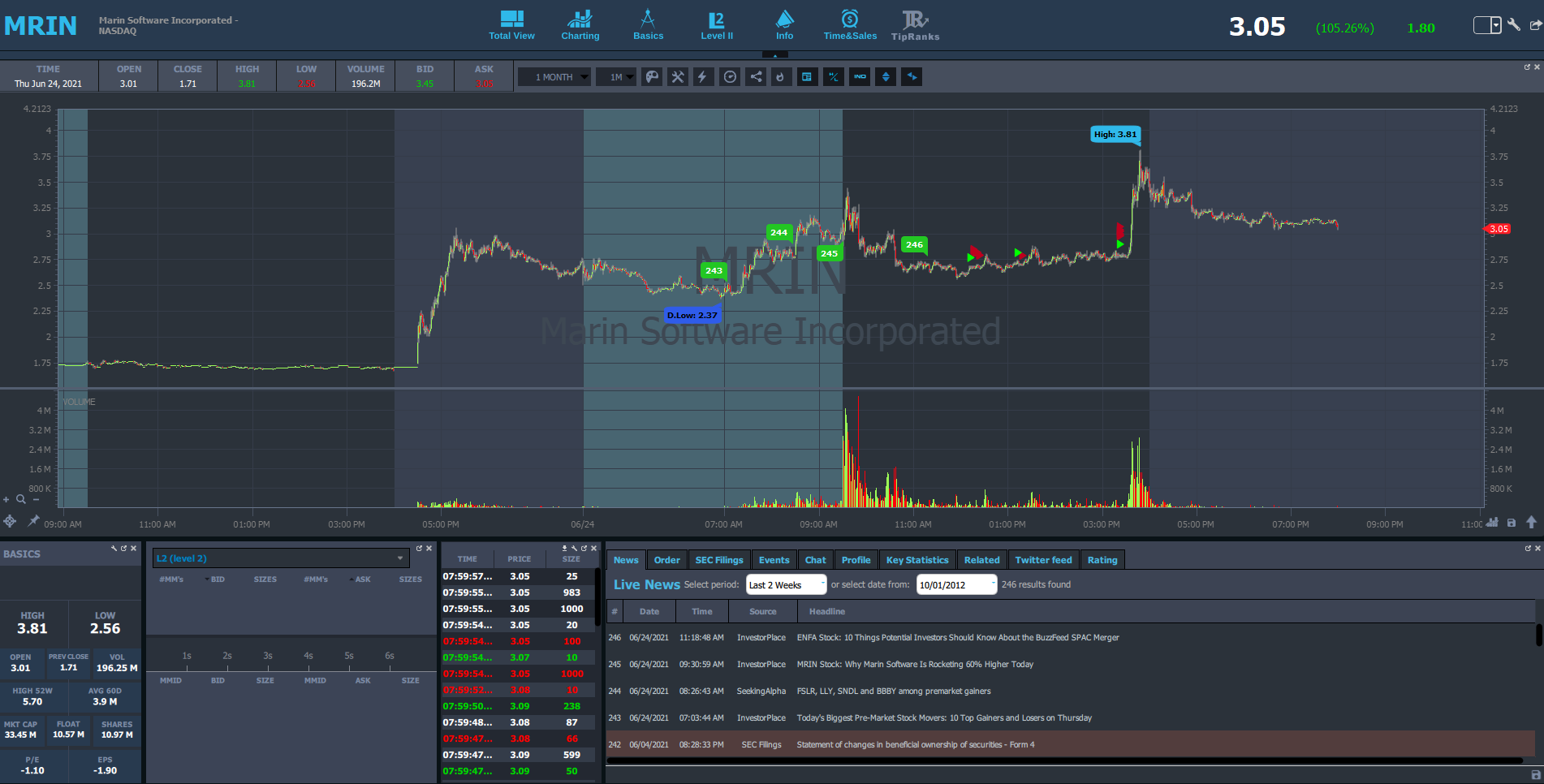Open the TipRanks view

point(915,25)
